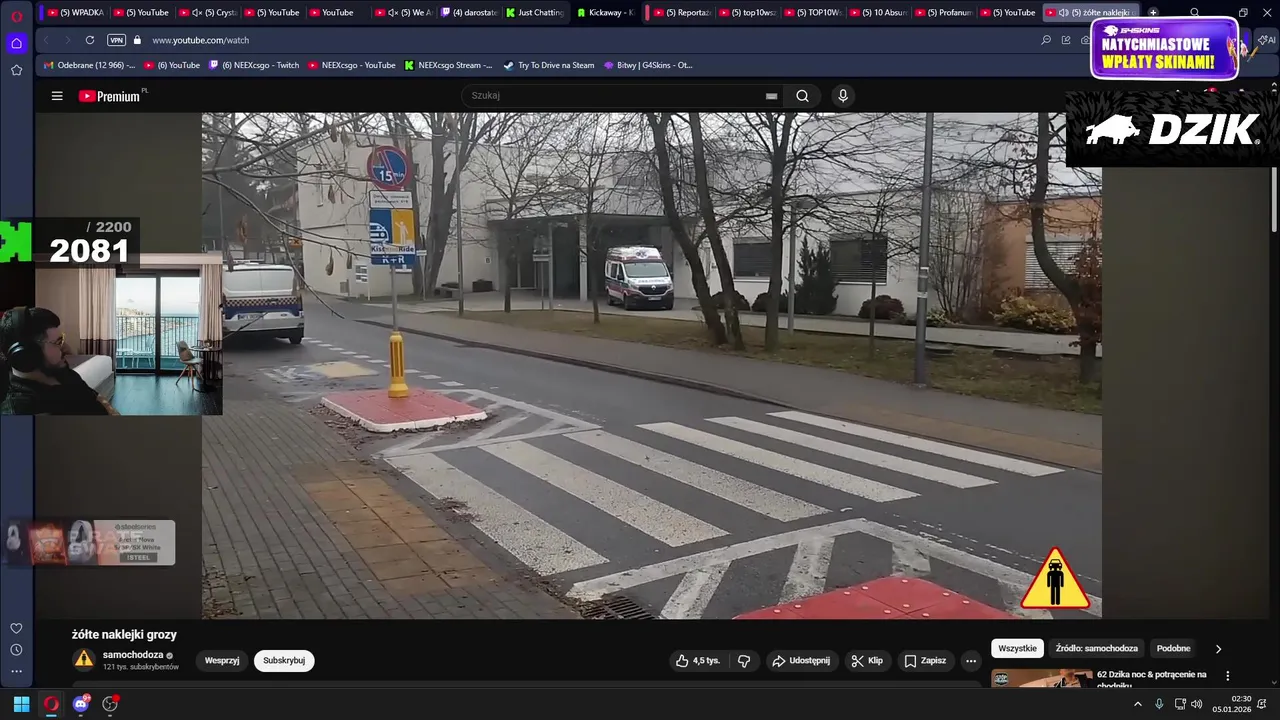
Task: Start voice search with microphone icon
Action: [843, 96]
